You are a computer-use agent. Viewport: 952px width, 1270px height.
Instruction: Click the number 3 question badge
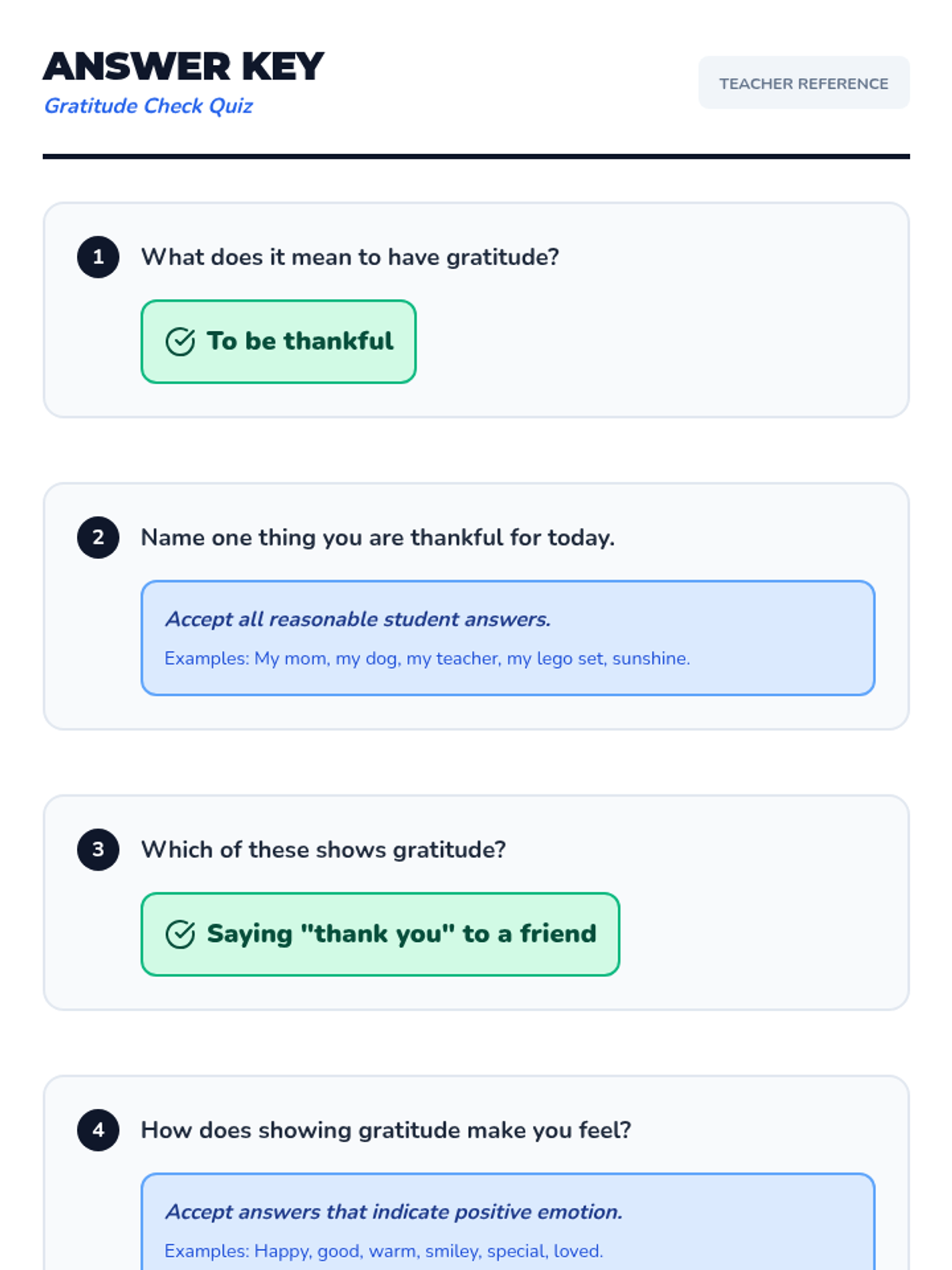(x=98, y=849)
